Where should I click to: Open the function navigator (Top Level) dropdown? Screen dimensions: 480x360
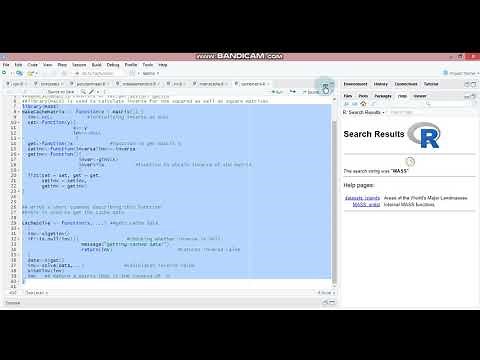click(x=37, y=293)
